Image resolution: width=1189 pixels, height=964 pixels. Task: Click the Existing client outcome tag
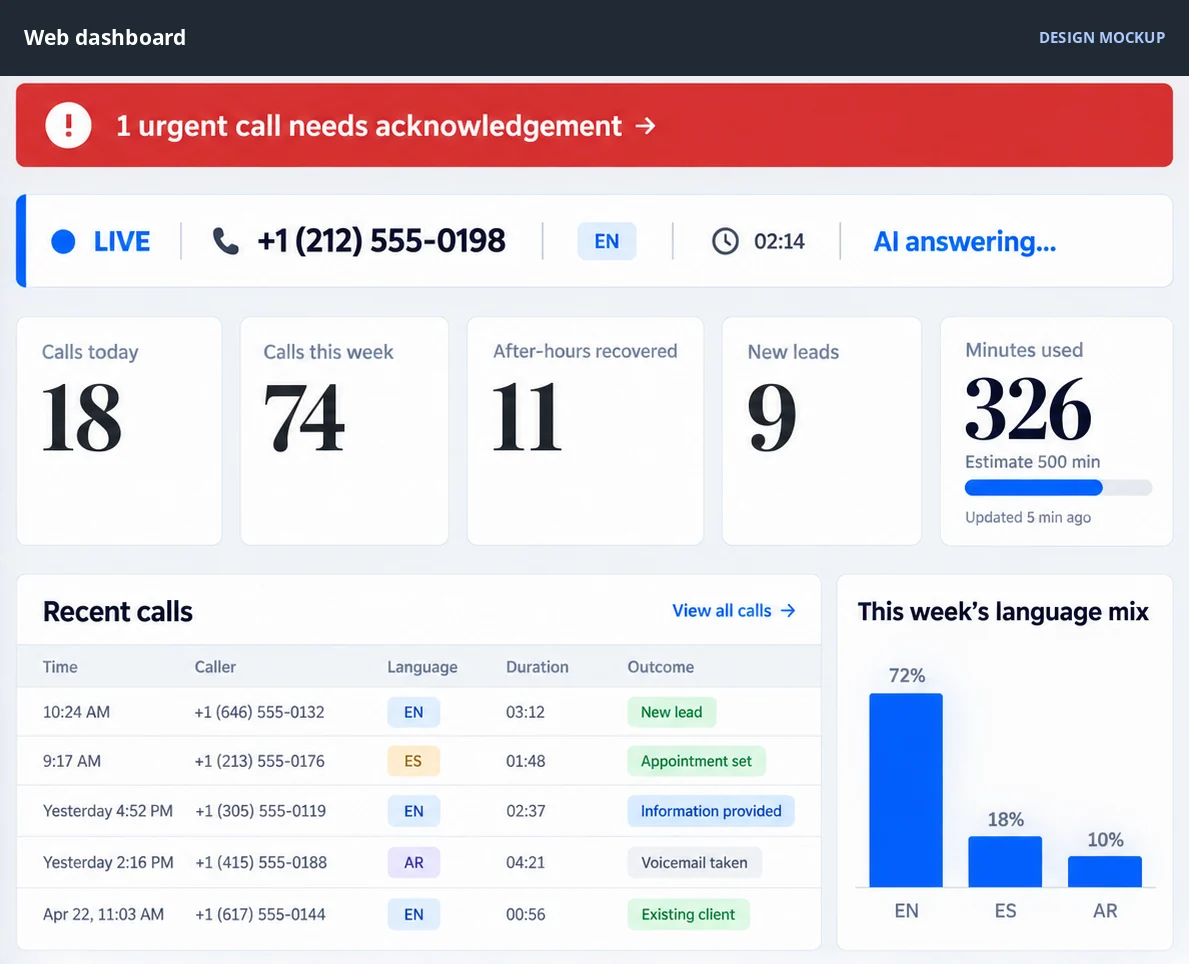688,914
